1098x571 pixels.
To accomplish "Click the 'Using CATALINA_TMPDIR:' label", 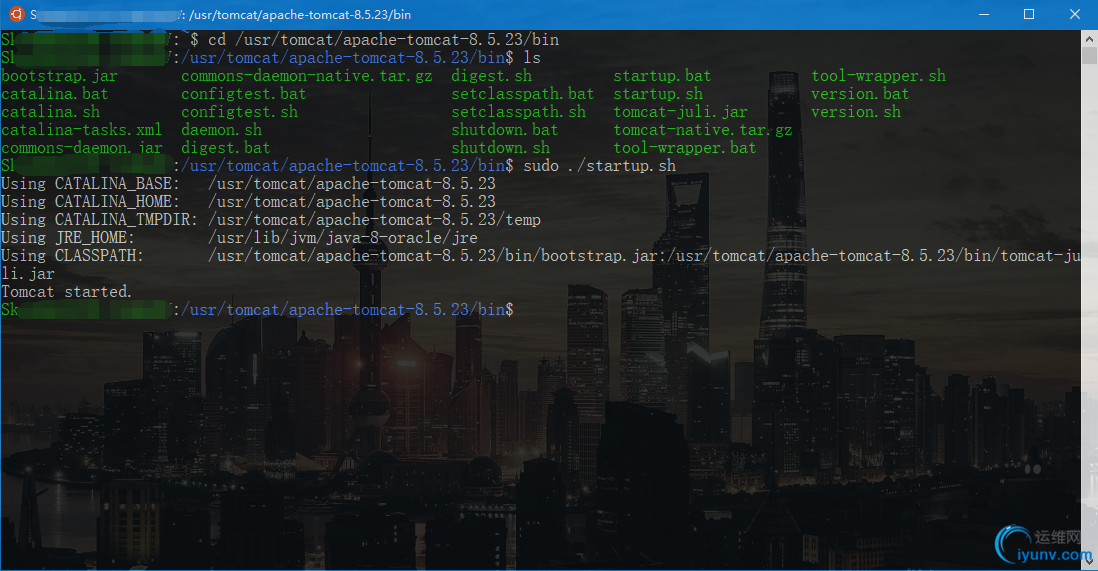I will 99,220.
